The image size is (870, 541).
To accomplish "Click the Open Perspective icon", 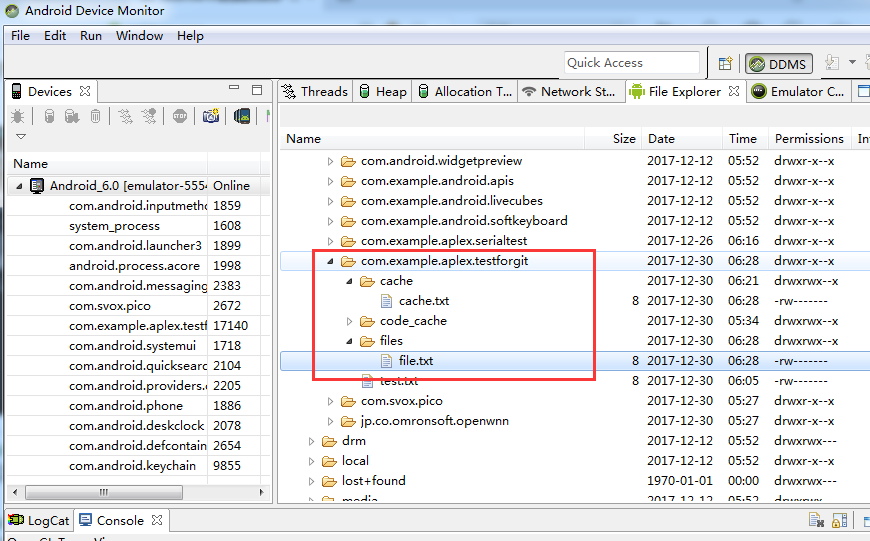I will coord(725,64).
